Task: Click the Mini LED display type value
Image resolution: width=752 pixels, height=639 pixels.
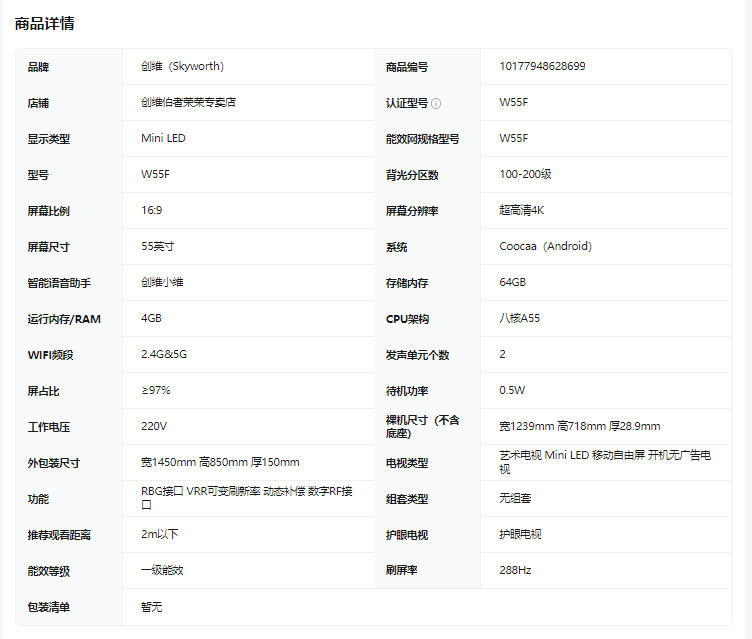Action: click(163, 139)
